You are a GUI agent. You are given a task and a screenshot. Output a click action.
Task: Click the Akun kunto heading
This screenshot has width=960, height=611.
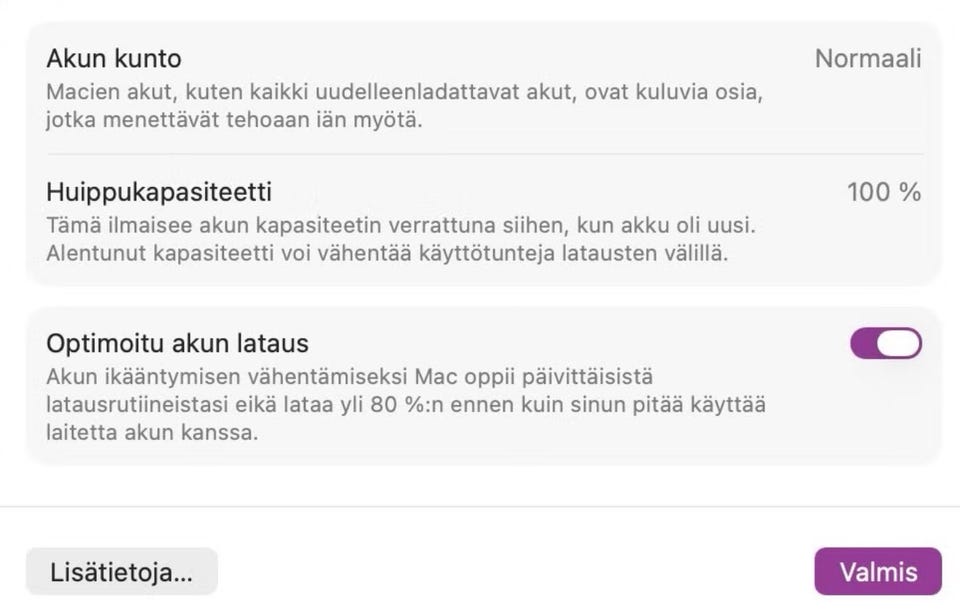point(114,59)
